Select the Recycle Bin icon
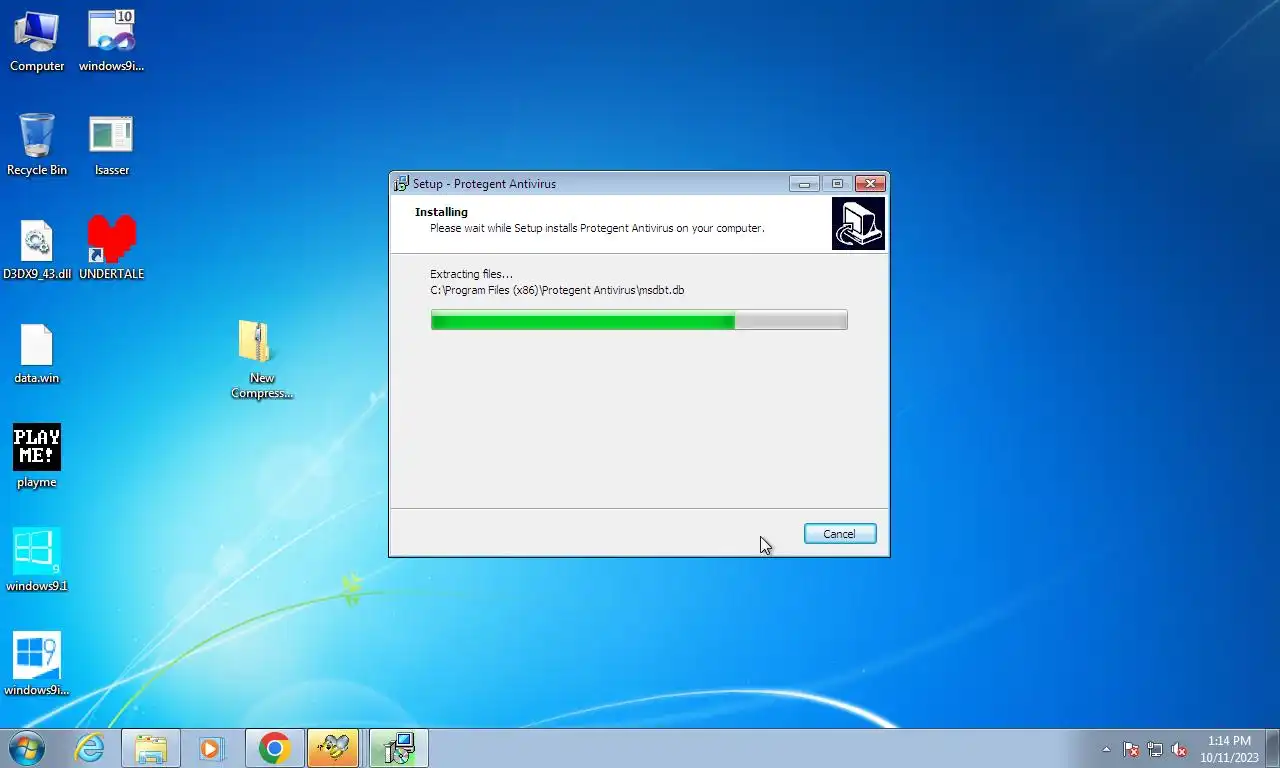 point(37,145)
